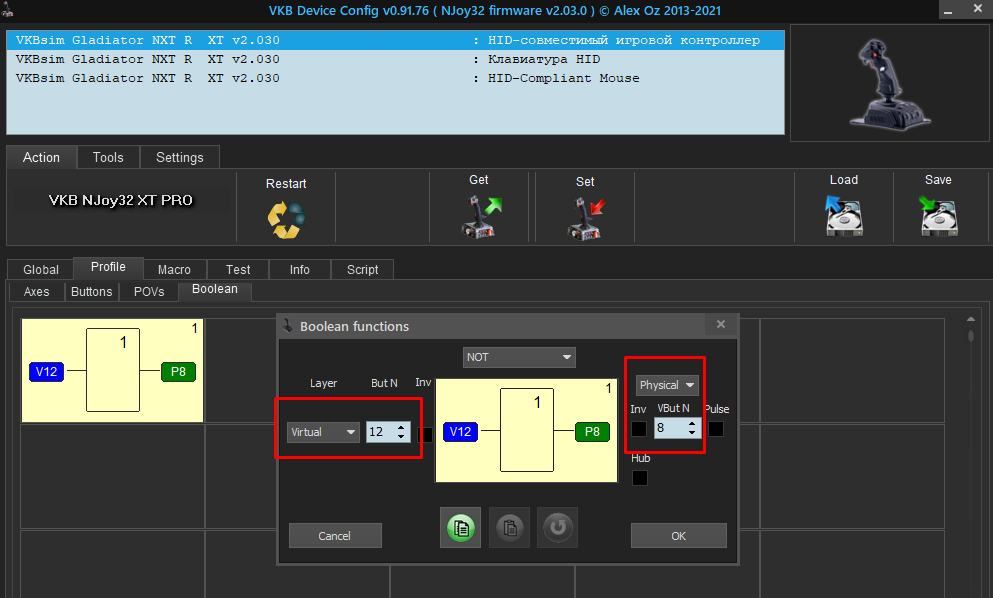Open the Macro tab

174,269
